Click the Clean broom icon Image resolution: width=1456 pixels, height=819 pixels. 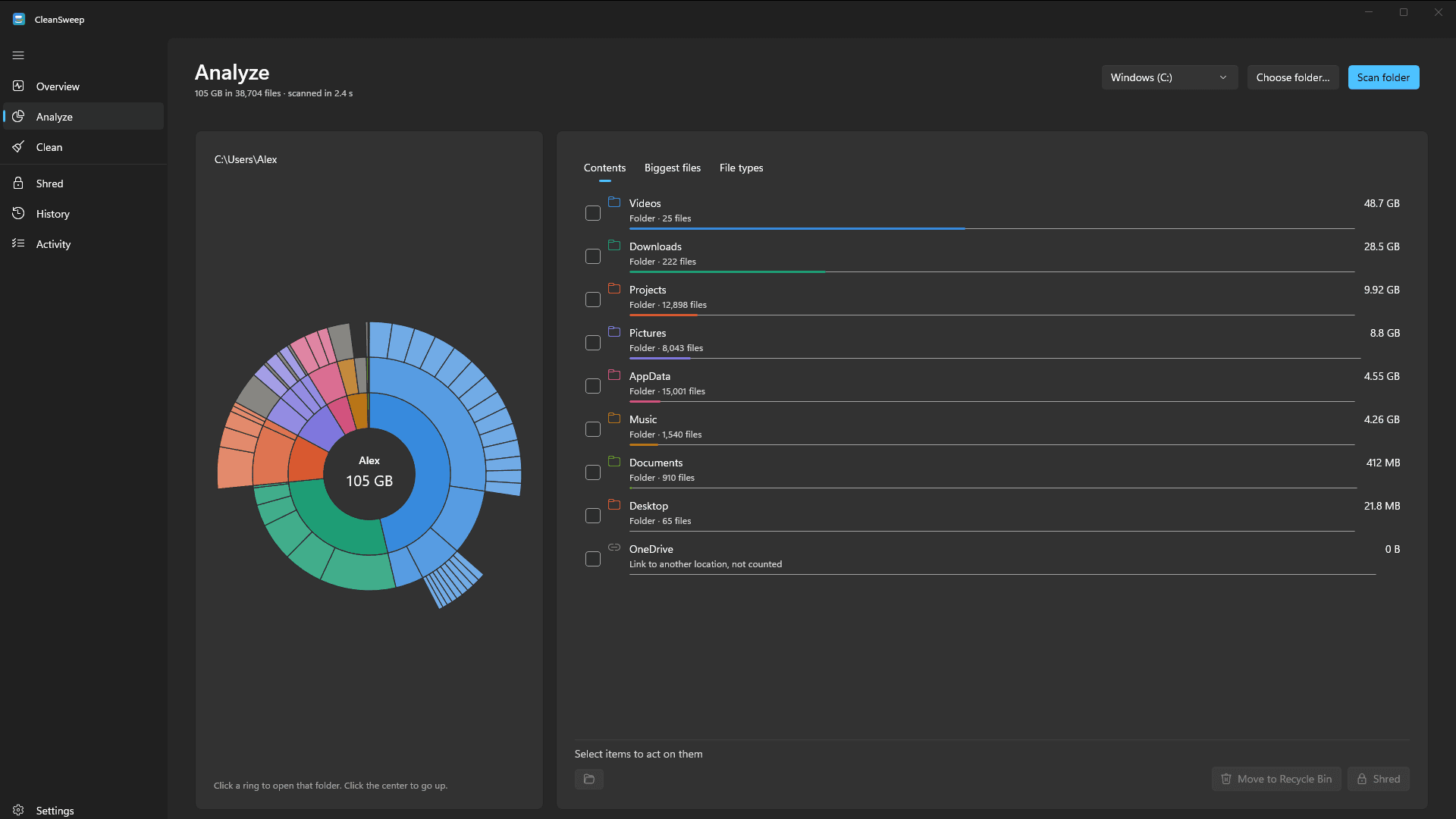pyautogui.click(x=18, y=146)
